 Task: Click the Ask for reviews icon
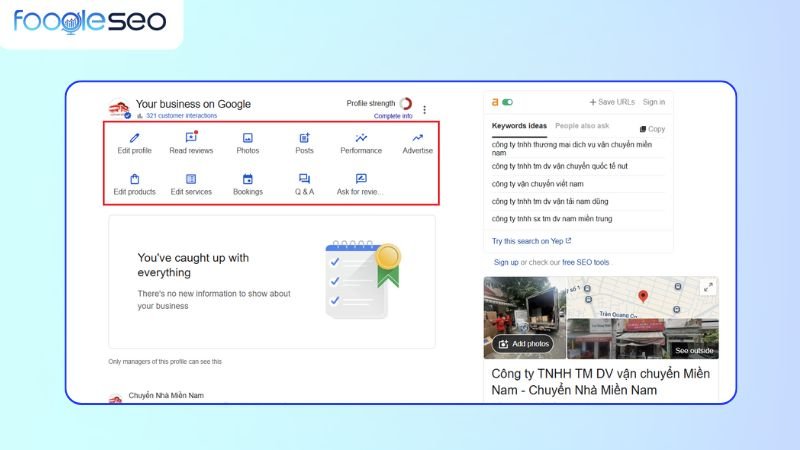click(x=361, y=179)
